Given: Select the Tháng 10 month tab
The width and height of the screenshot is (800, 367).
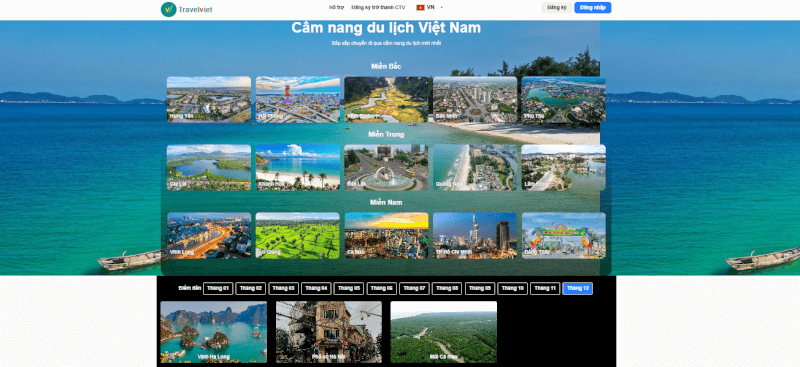Looking at the screenshot, I should [x=513, y=288].
